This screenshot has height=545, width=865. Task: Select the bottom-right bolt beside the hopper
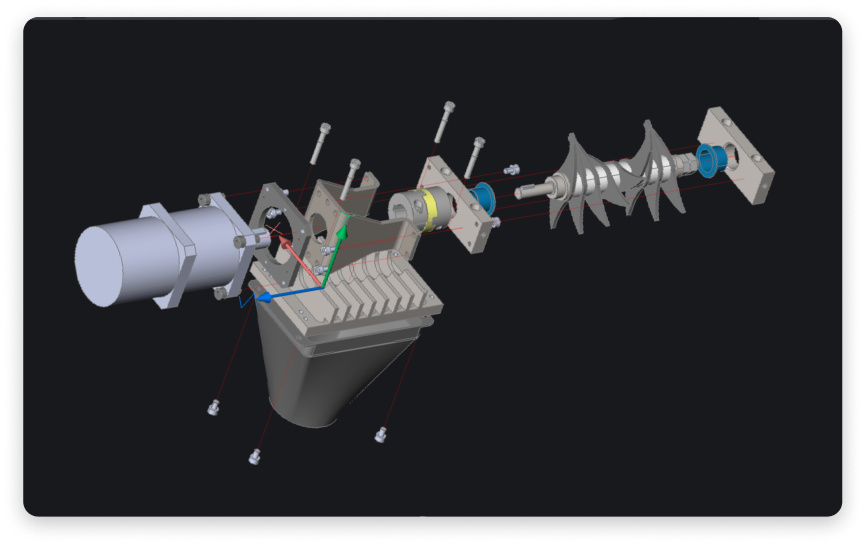pos(380,434)
